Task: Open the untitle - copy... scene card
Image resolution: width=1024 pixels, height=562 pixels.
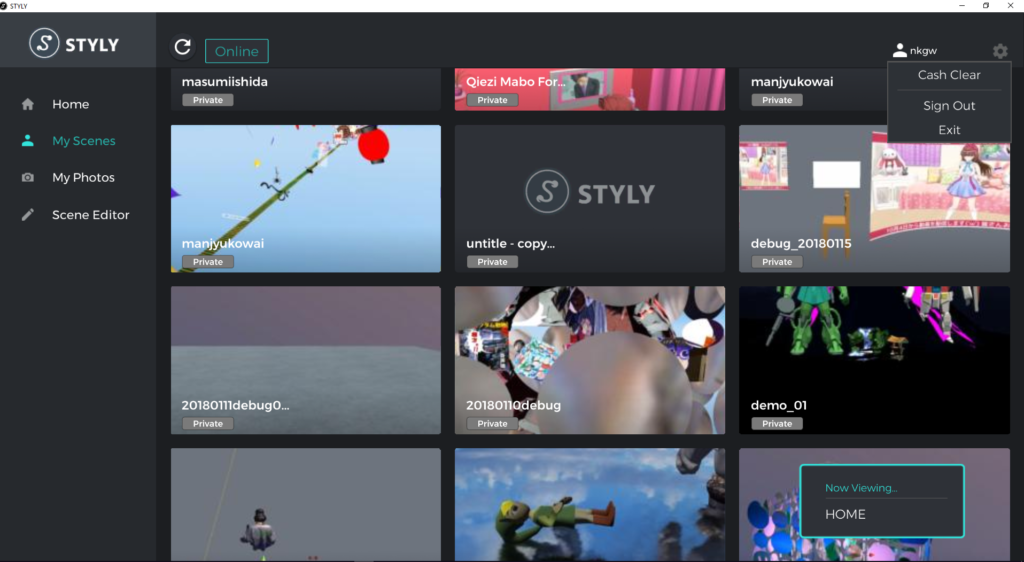Action: [x=590, y=198]
